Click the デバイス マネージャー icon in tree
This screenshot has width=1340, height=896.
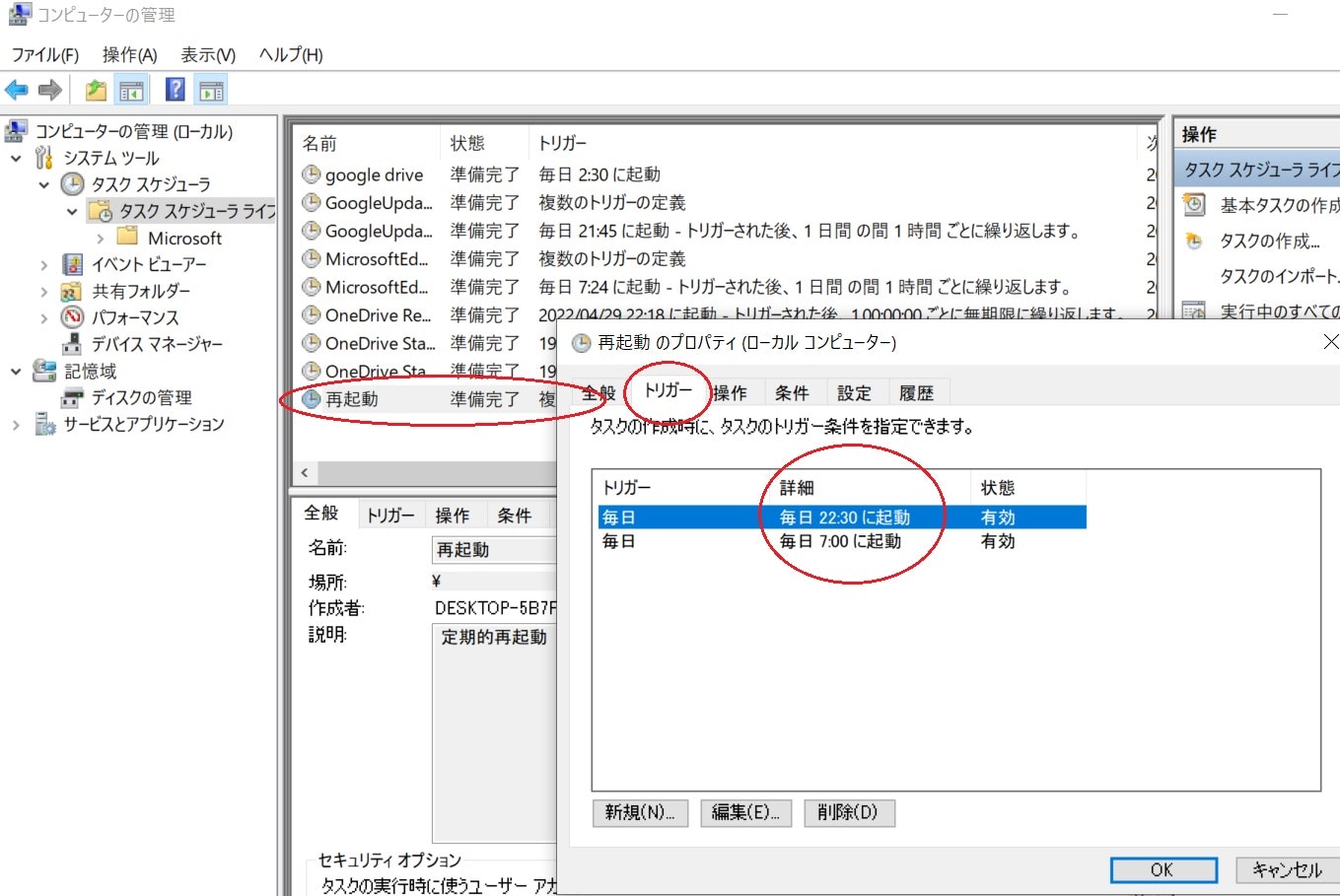[72, 344]
